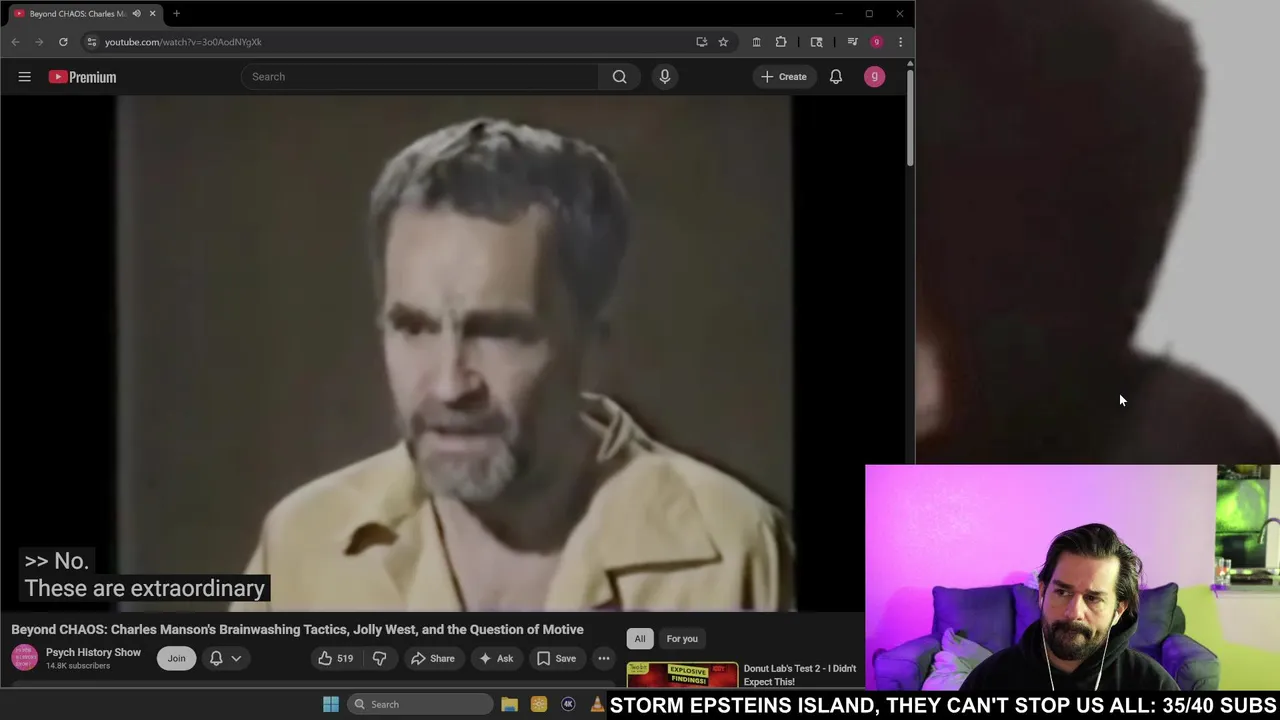Start voice search with the microphone icon

click(x=664, y=77)
